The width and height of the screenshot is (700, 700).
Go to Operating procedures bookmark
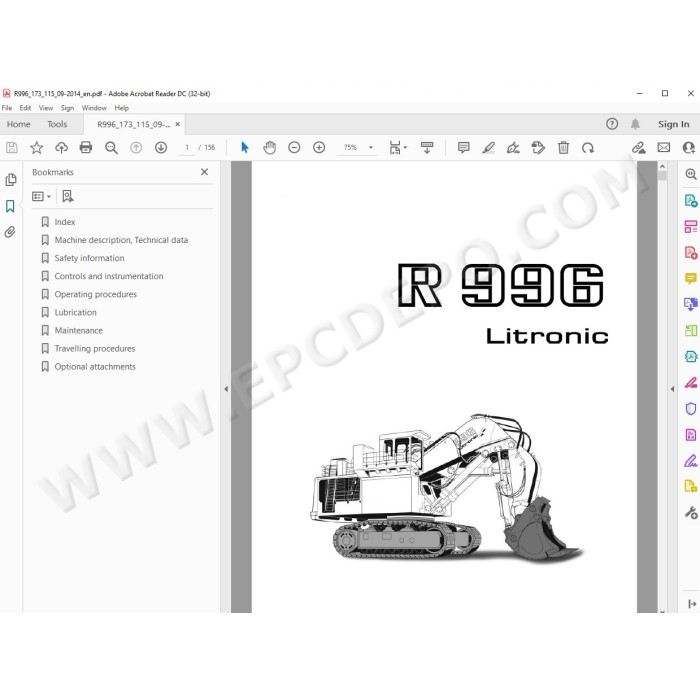(x=96, y=294)
